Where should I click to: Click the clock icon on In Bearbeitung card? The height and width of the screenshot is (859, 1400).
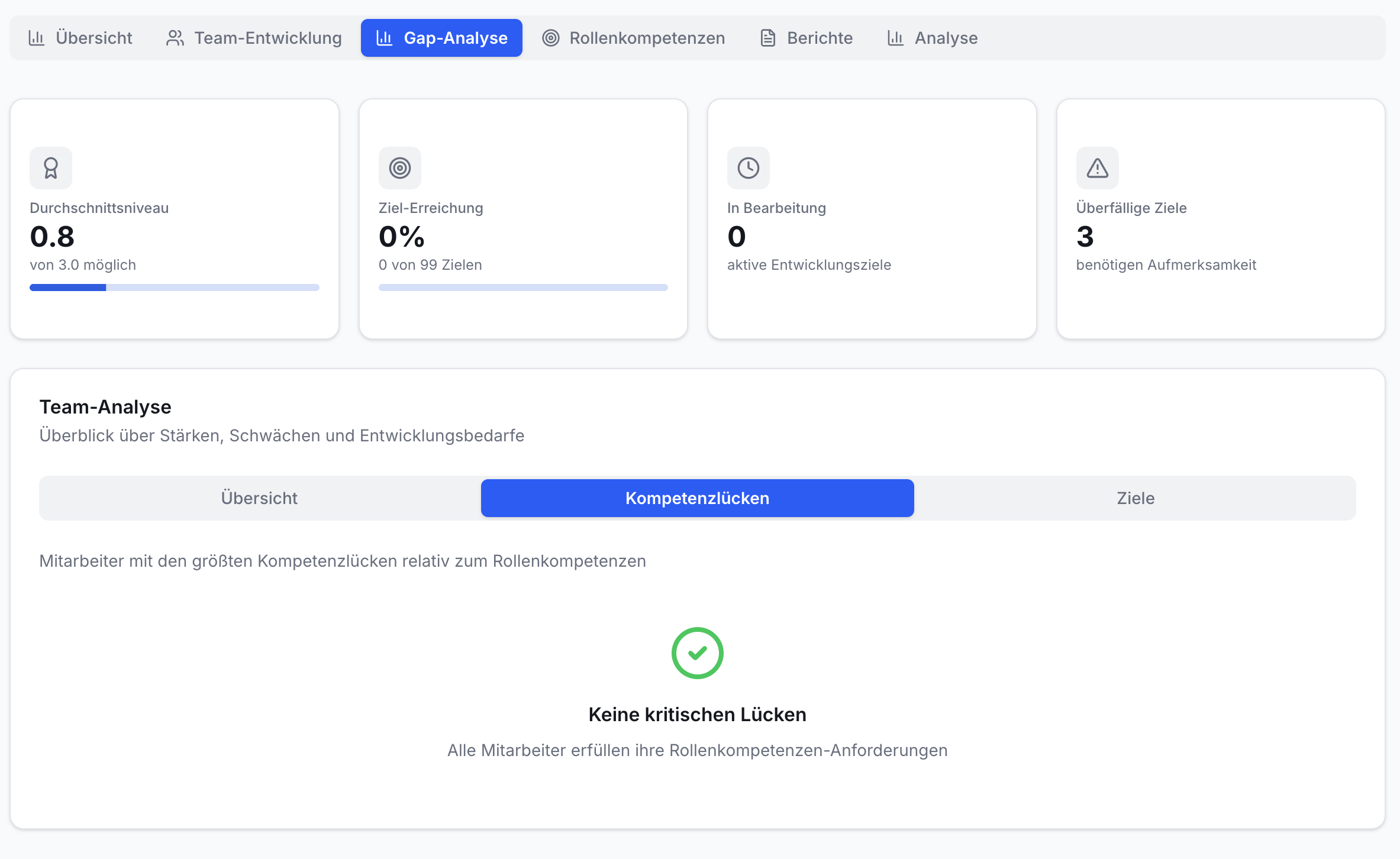tap(749, 168)
